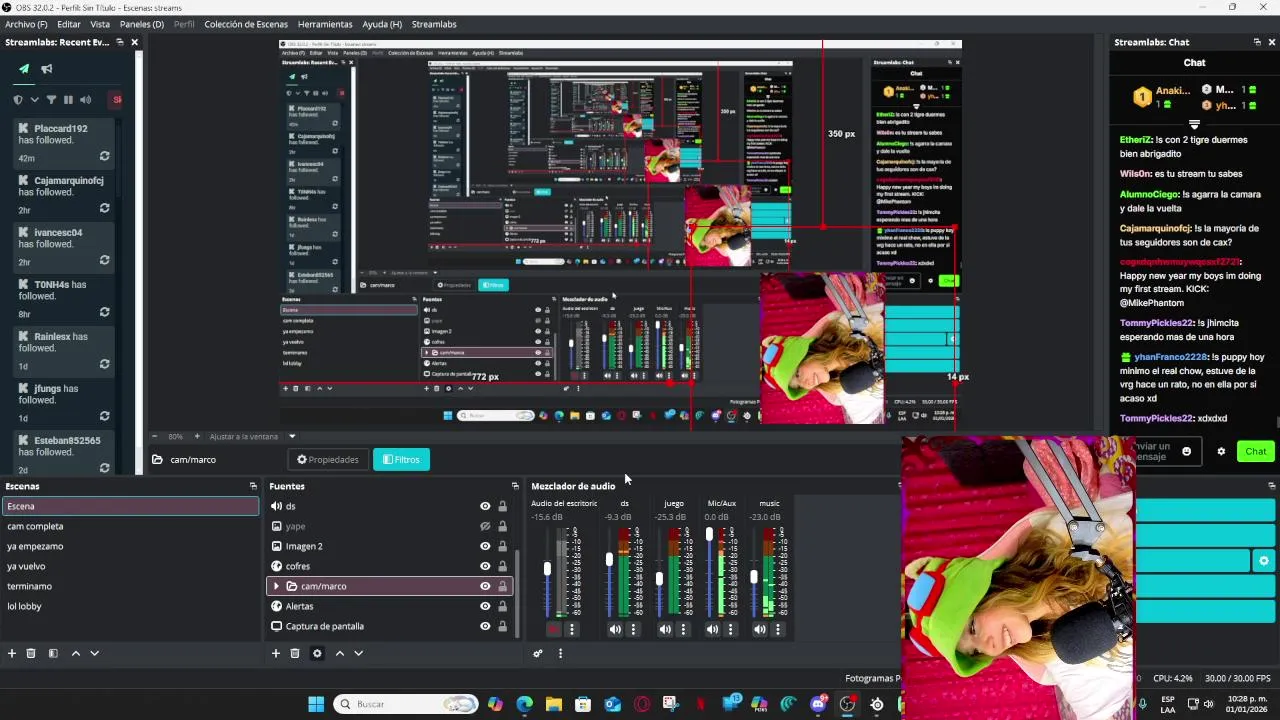1280x720 pixels.
Task: Hide the cam/marco group
Action: point(485,586)
